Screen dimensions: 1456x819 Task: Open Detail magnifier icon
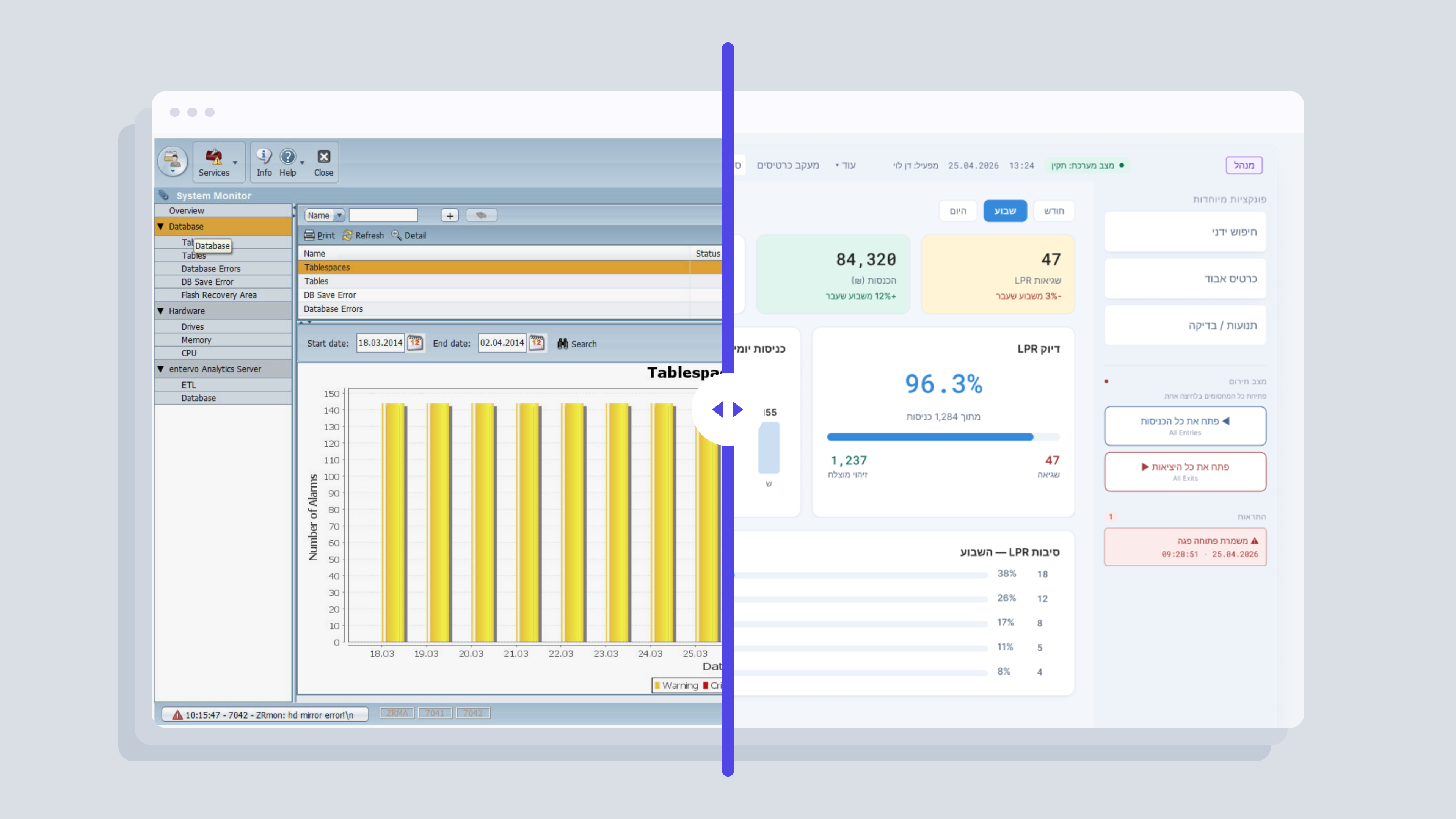pos(396,235)
